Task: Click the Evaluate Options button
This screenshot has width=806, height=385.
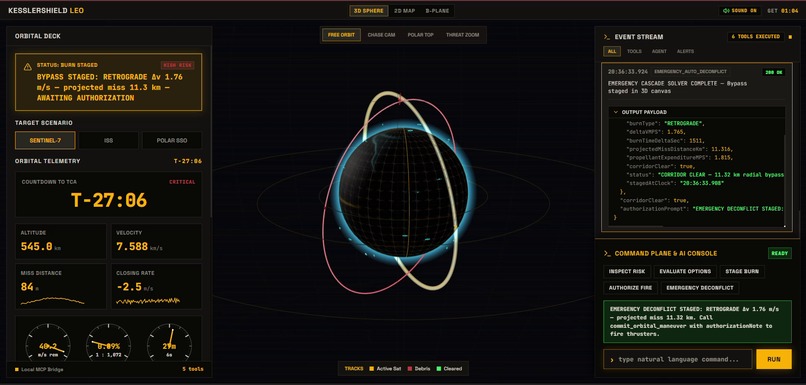Action: (x=685, y=271)
